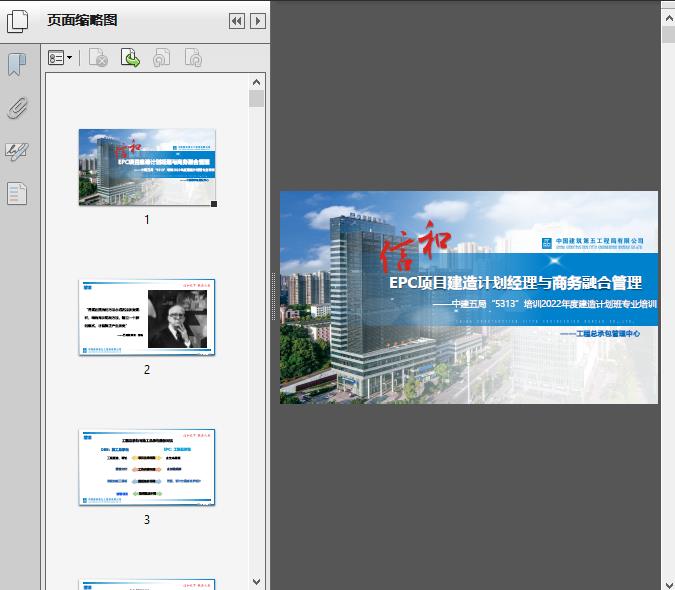This screenshot has height=590, width=675.
Task: Click the 工程总承包管理中心 text on the slide
Action: [600, 333]
